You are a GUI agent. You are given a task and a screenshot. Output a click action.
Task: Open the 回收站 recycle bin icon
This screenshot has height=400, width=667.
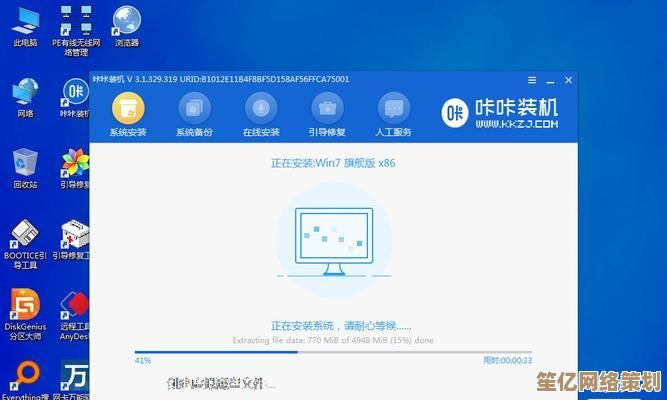pos(25,169)
